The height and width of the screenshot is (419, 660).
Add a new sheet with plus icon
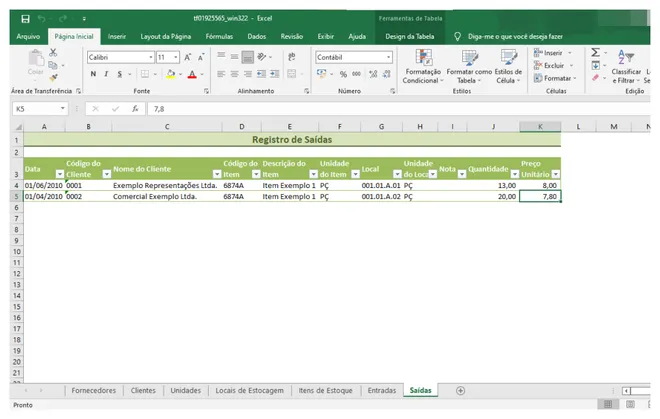460,391
